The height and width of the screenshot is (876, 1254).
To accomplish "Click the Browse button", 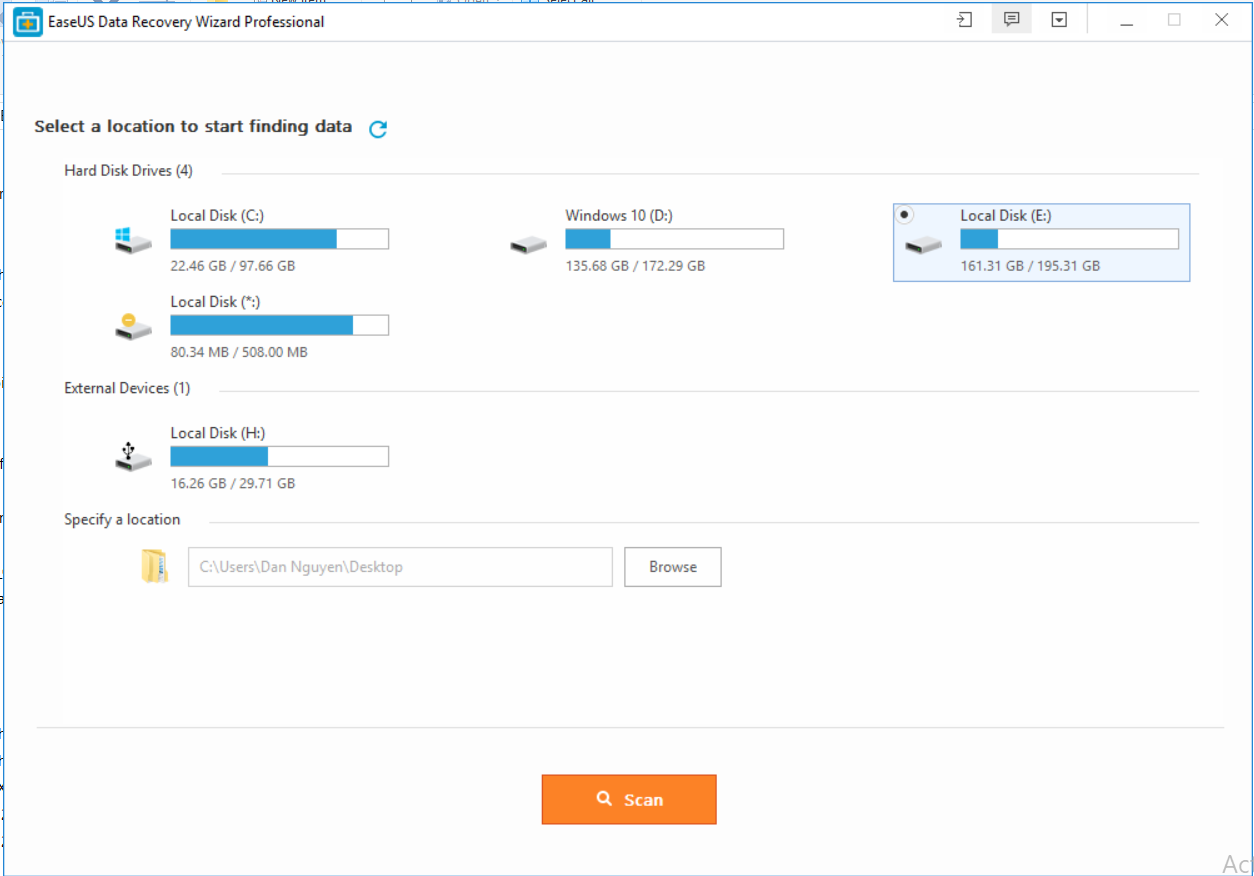I will click(x=673, y=567).
